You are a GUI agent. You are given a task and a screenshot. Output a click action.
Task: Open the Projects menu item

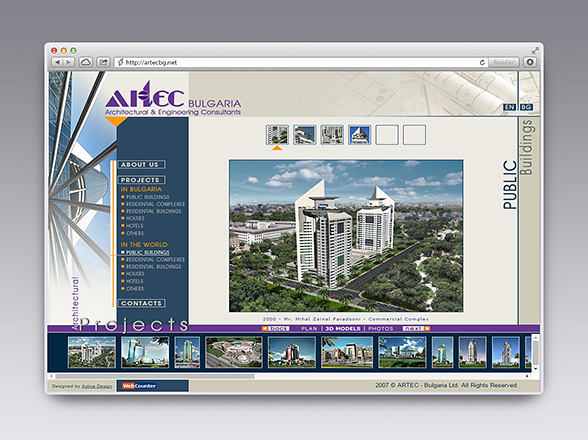click(141, 180)
